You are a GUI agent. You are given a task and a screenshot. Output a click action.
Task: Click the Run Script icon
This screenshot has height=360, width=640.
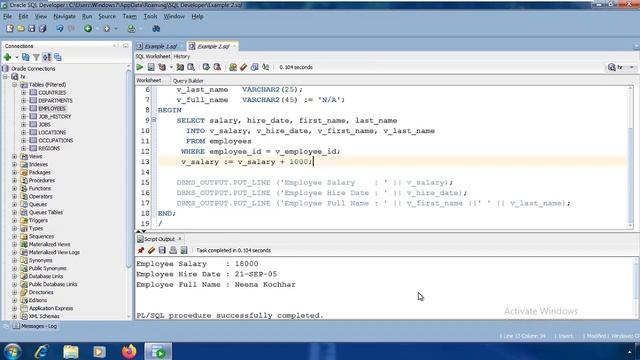[x=151, y=67]
